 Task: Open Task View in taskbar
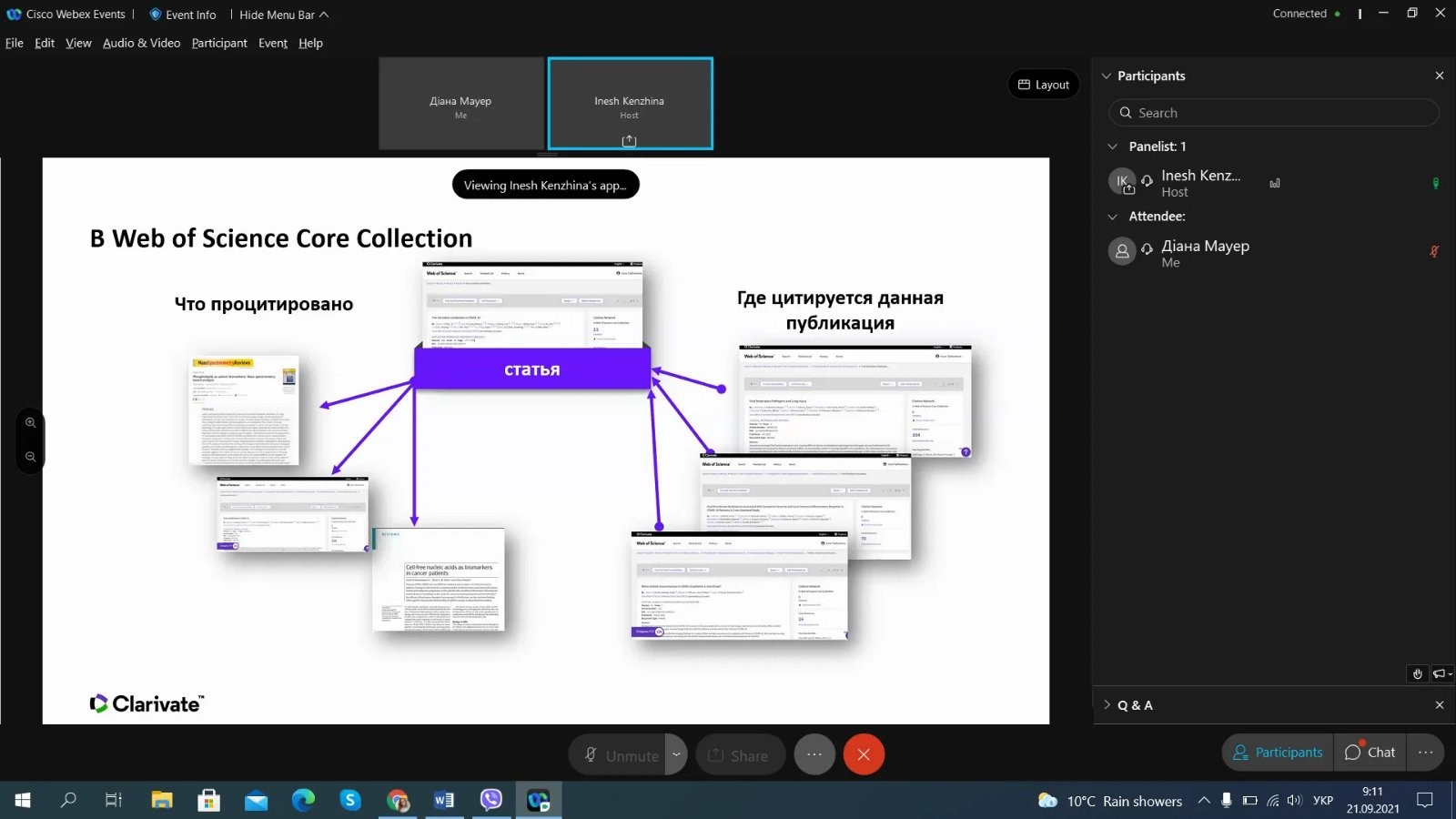tap(114, 800)
